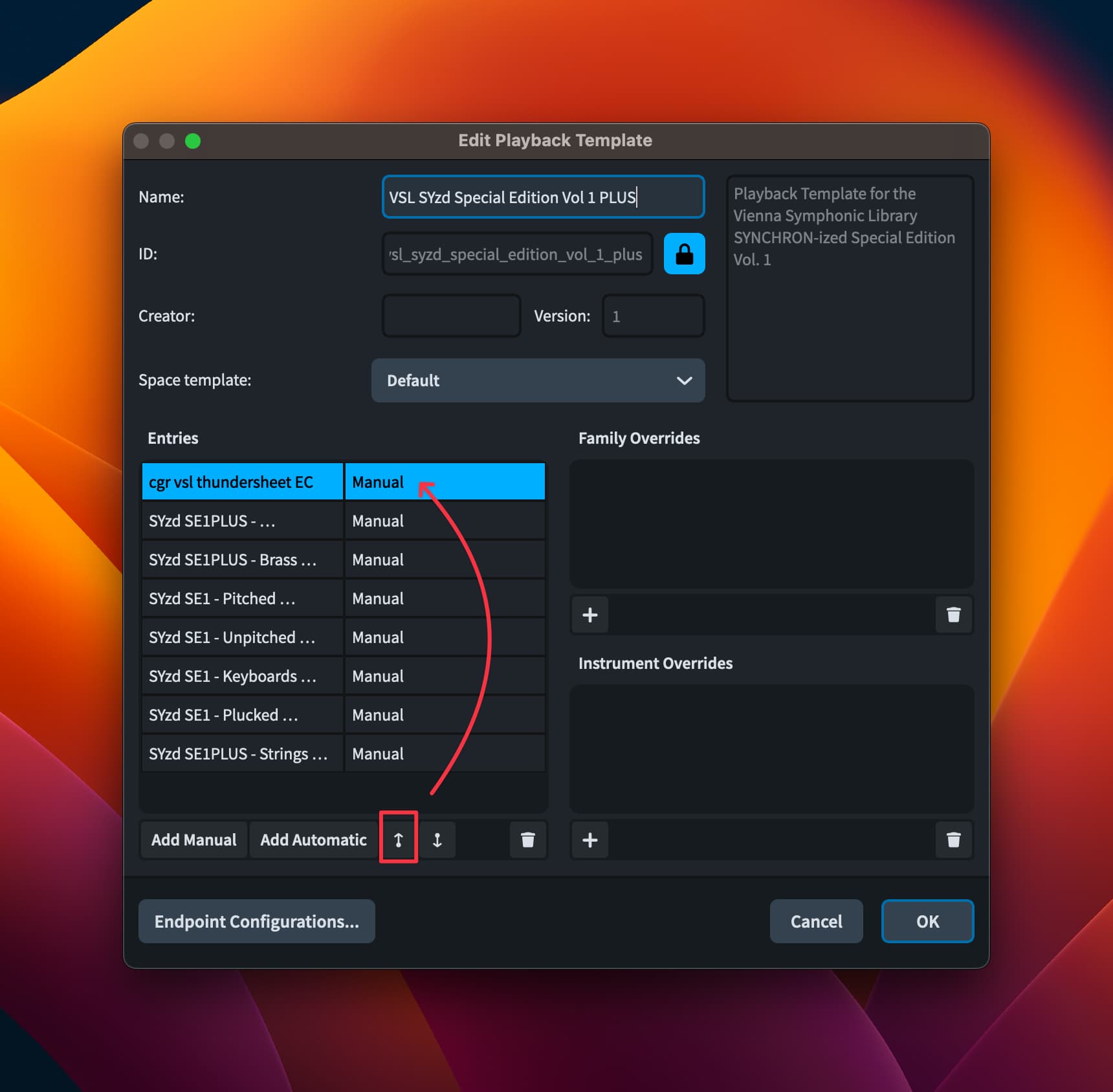Select the SYzd SE1 - Unpitched entry
The image size is (1113, 1092).
[243, 637]
